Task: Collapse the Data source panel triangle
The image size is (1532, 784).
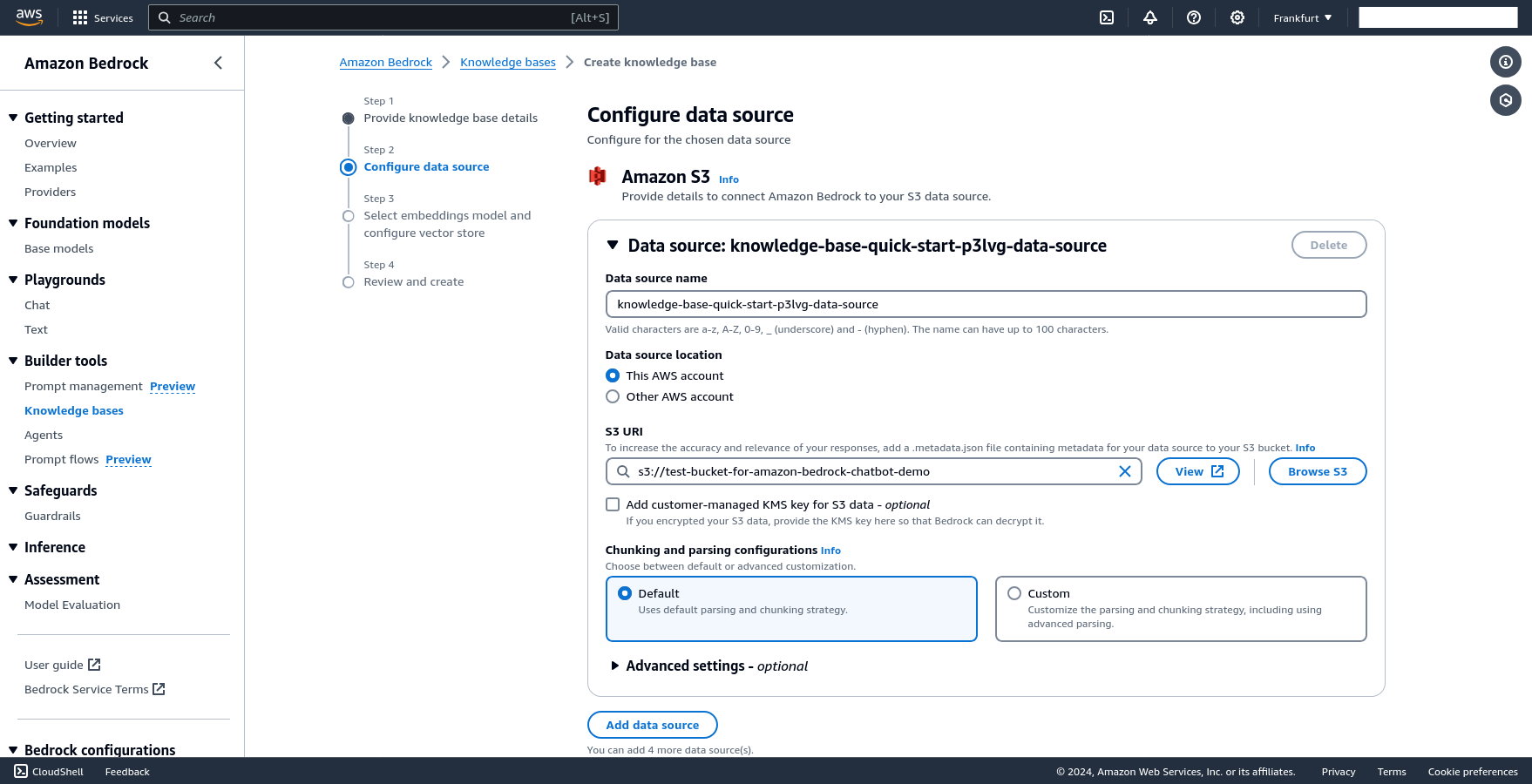Action: [x=613, y=246]
